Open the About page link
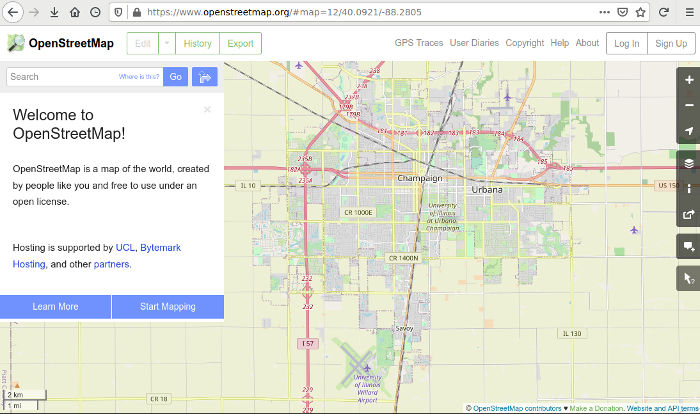This screenshot has width=700, height=414. coord(587,43)
